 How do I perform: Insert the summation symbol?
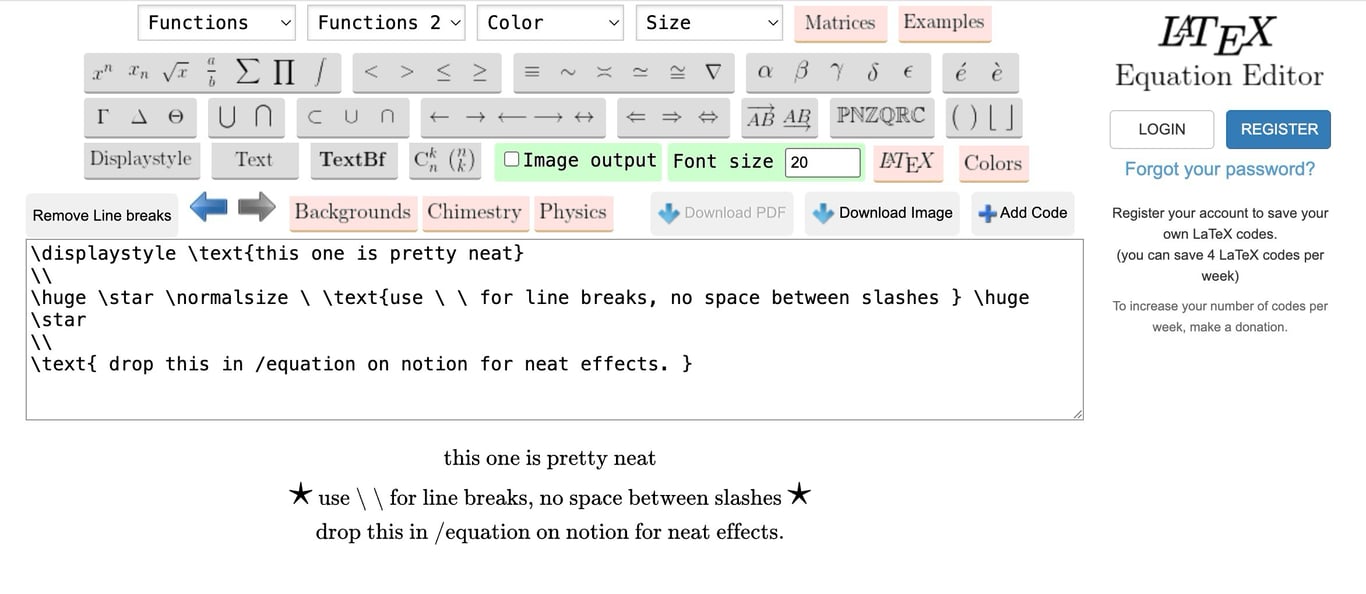[245, 71]
